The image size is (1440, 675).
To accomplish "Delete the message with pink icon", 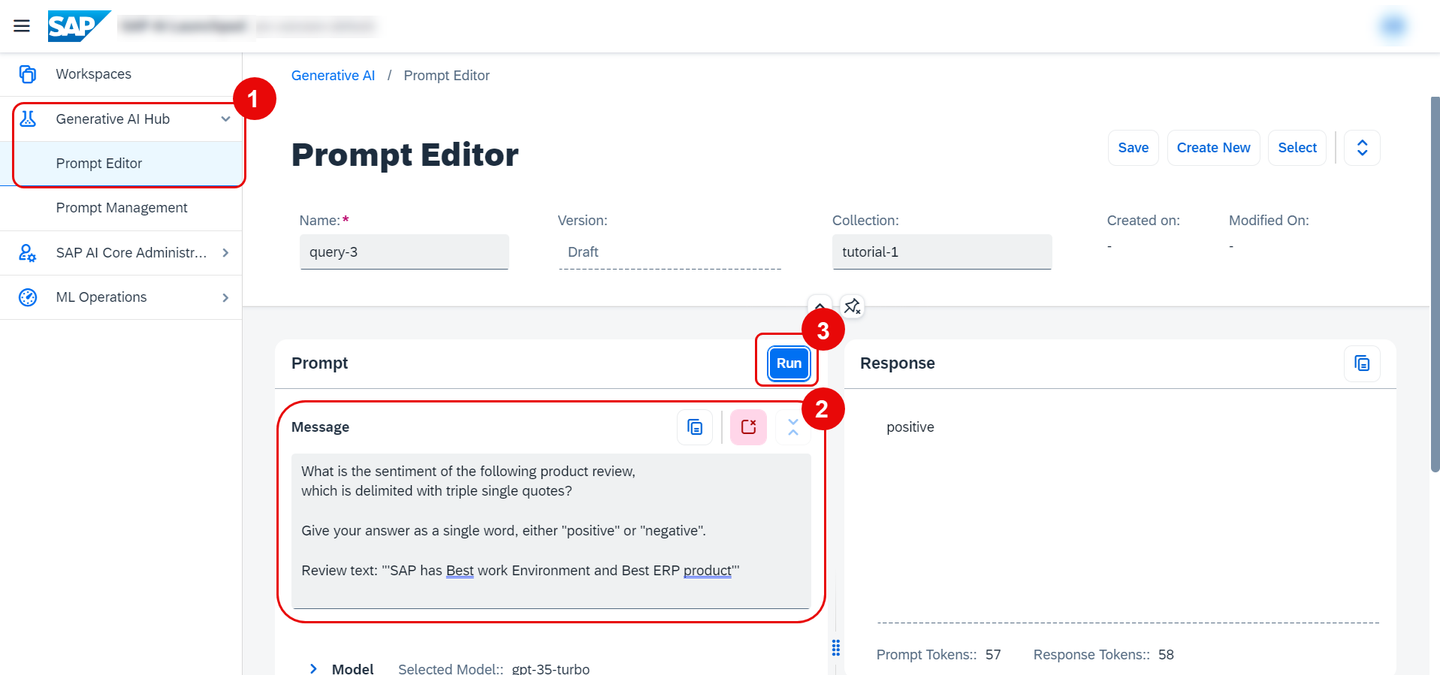I will click(748, 427).
